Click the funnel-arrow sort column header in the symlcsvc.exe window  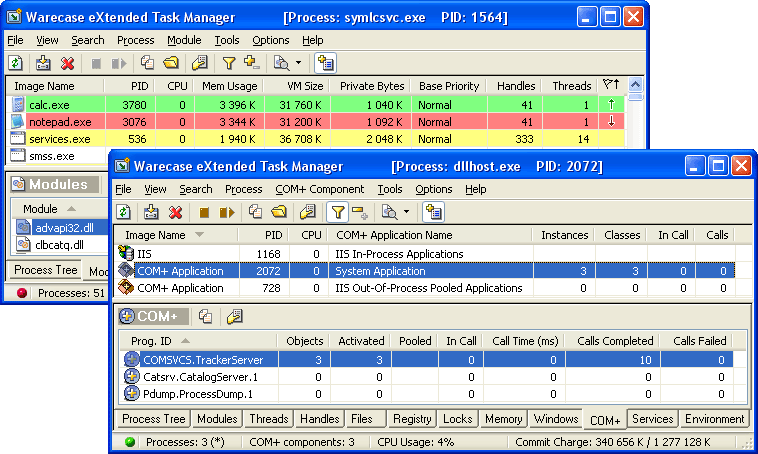point(612,86)
